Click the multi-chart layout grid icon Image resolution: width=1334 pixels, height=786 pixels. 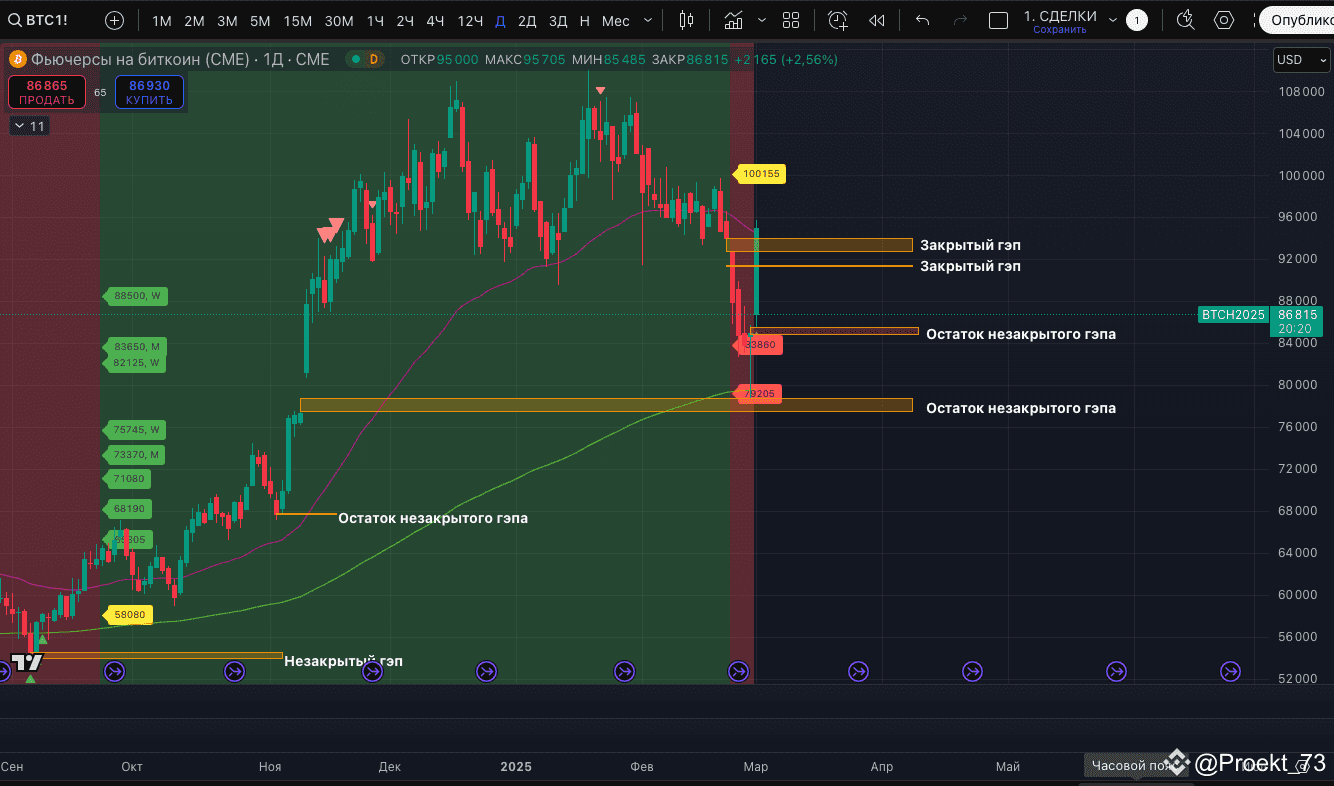click(790, 19)
